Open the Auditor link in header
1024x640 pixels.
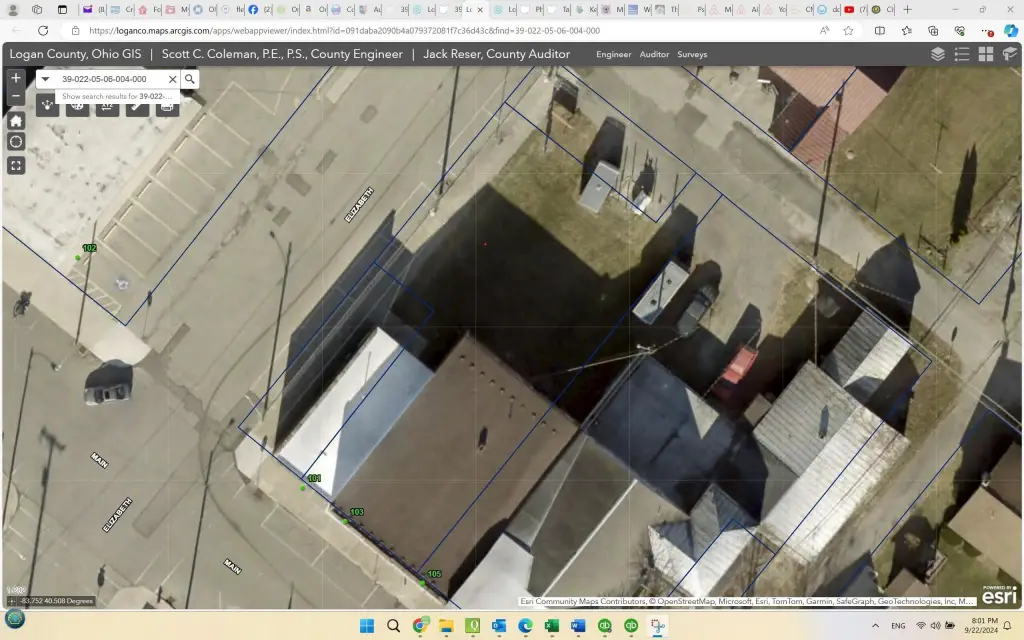point(654,54)
